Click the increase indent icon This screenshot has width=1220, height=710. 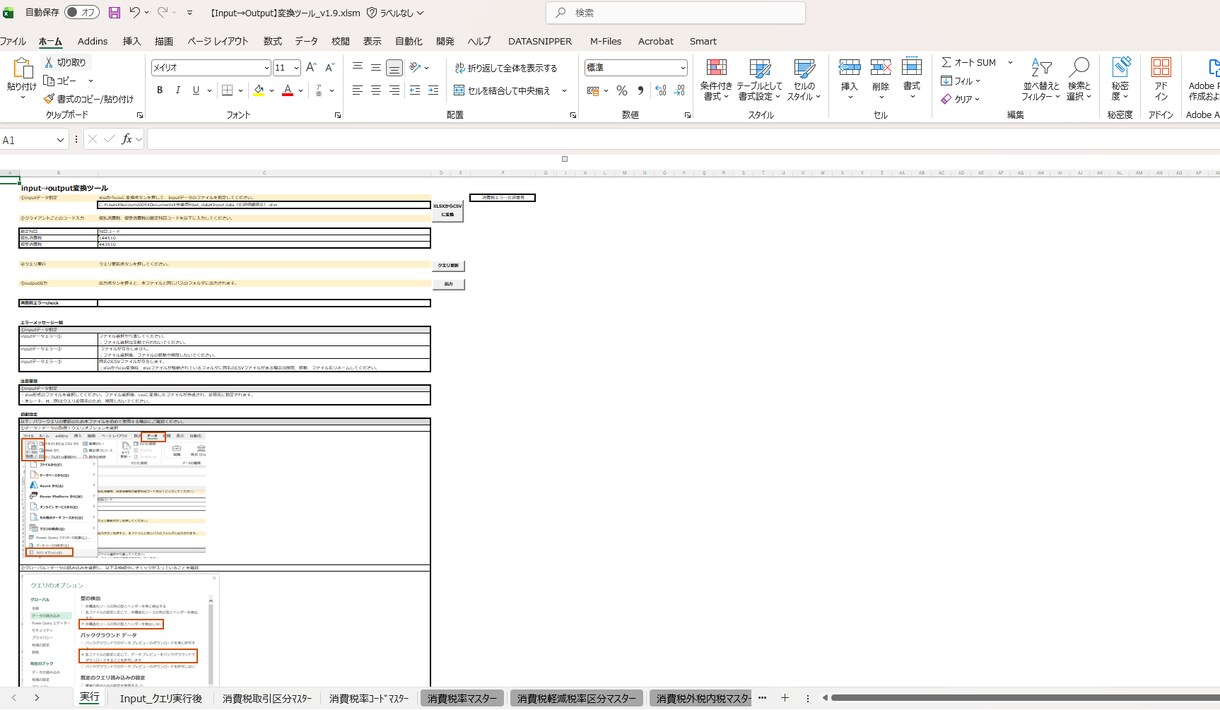(434, 90)
